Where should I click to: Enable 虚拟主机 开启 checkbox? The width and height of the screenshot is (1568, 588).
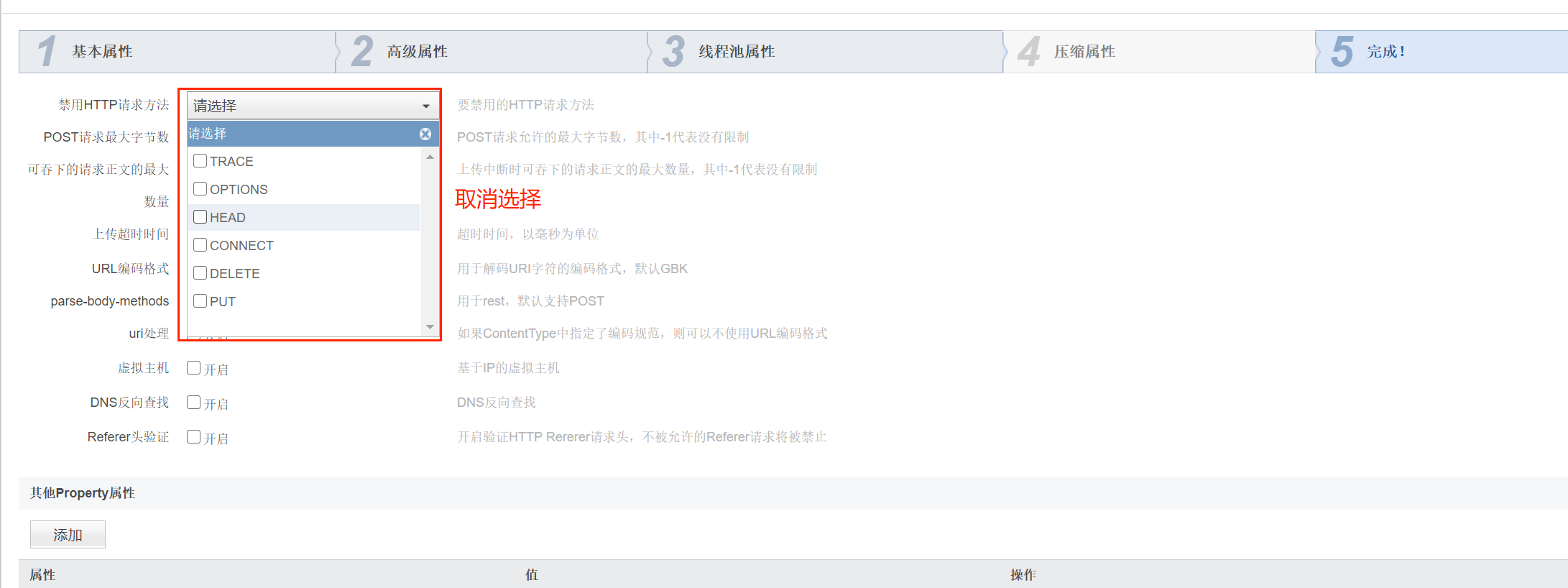pyautogui.click(x=193, y=368)
